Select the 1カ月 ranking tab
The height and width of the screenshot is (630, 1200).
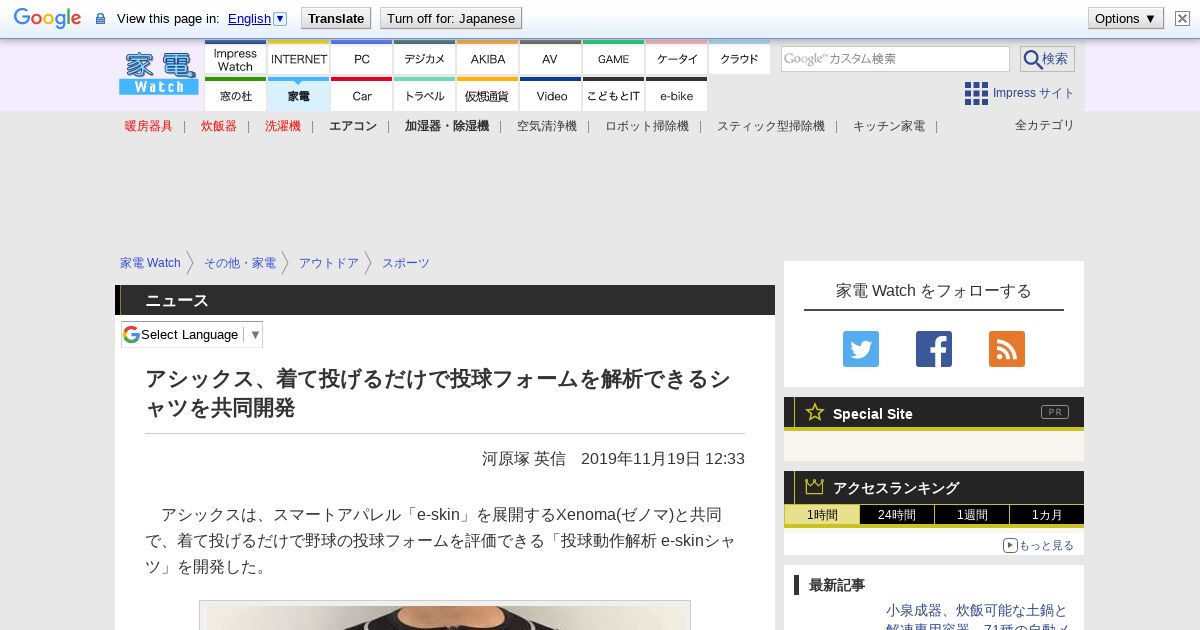coord(1047,515)
